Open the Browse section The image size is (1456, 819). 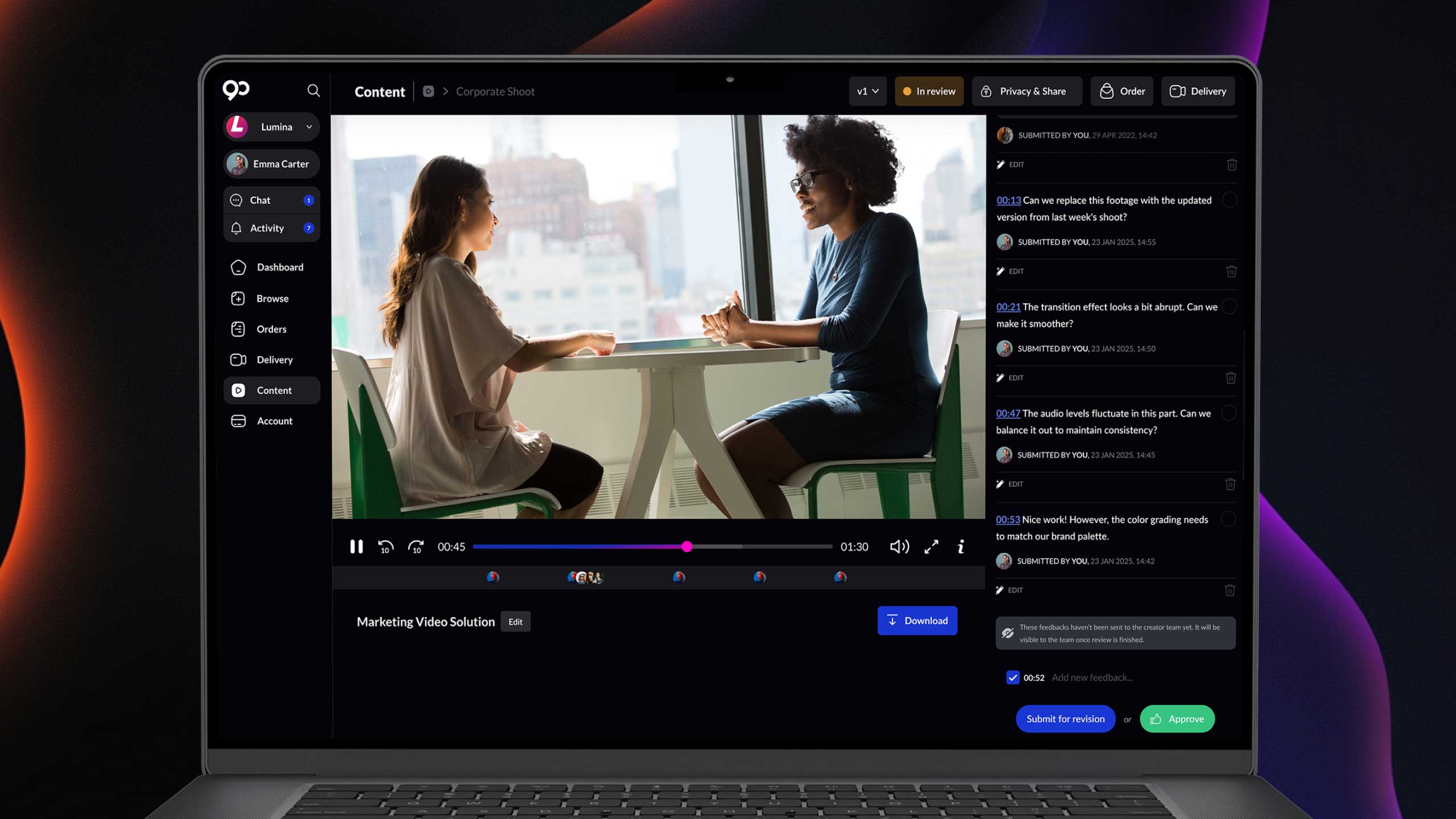pyautogui.click(x=271, y=299)
